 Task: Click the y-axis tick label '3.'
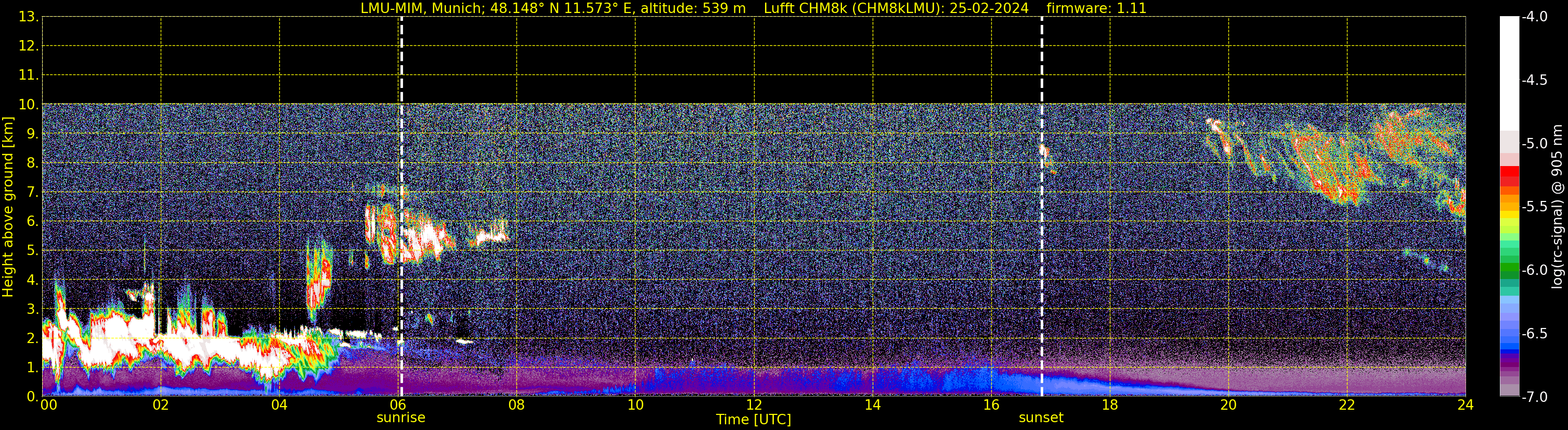click(x=33, y=309)
